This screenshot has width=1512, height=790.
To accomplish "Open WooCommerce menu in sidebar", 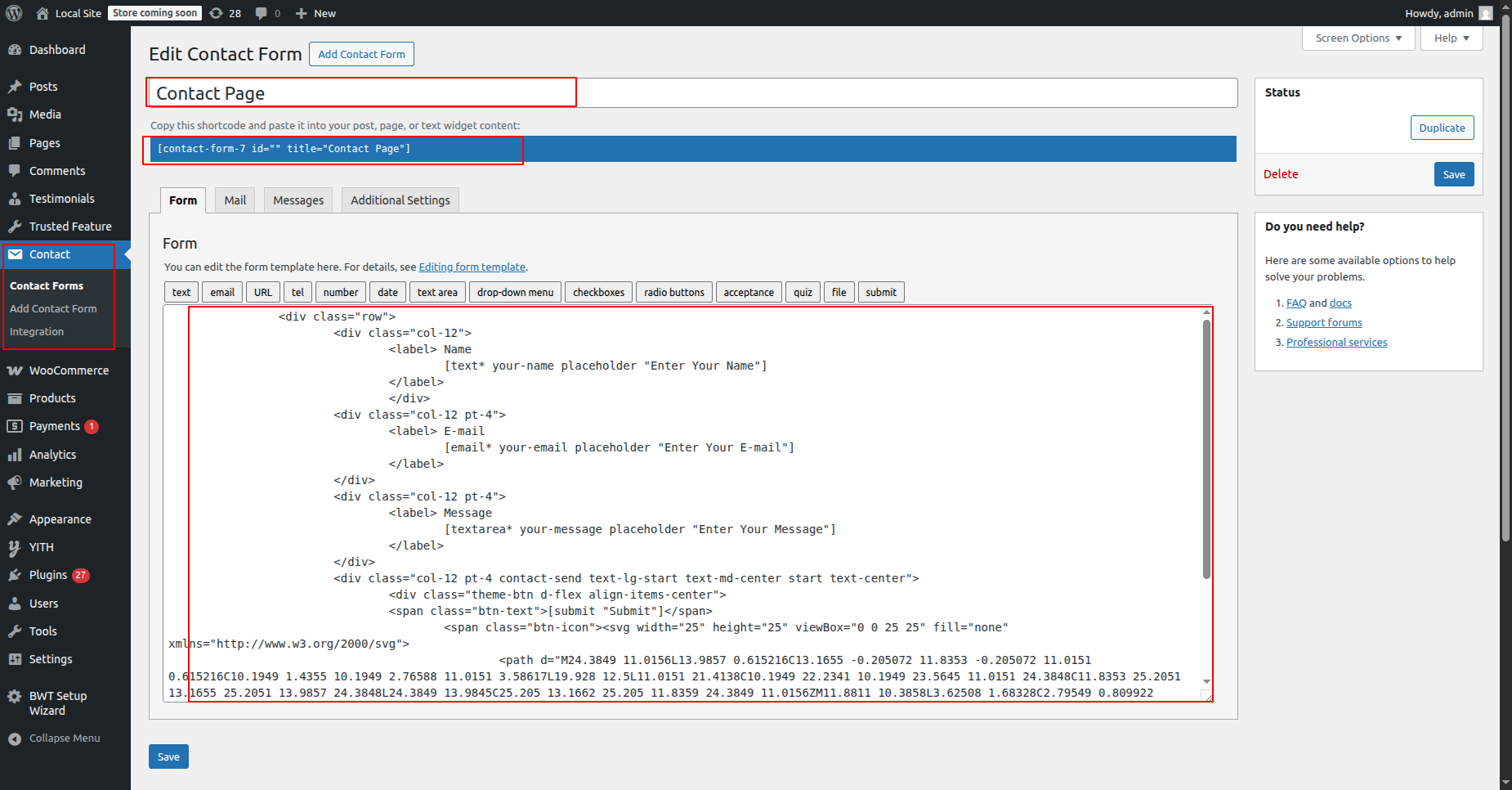I will (x=69, y=370).
